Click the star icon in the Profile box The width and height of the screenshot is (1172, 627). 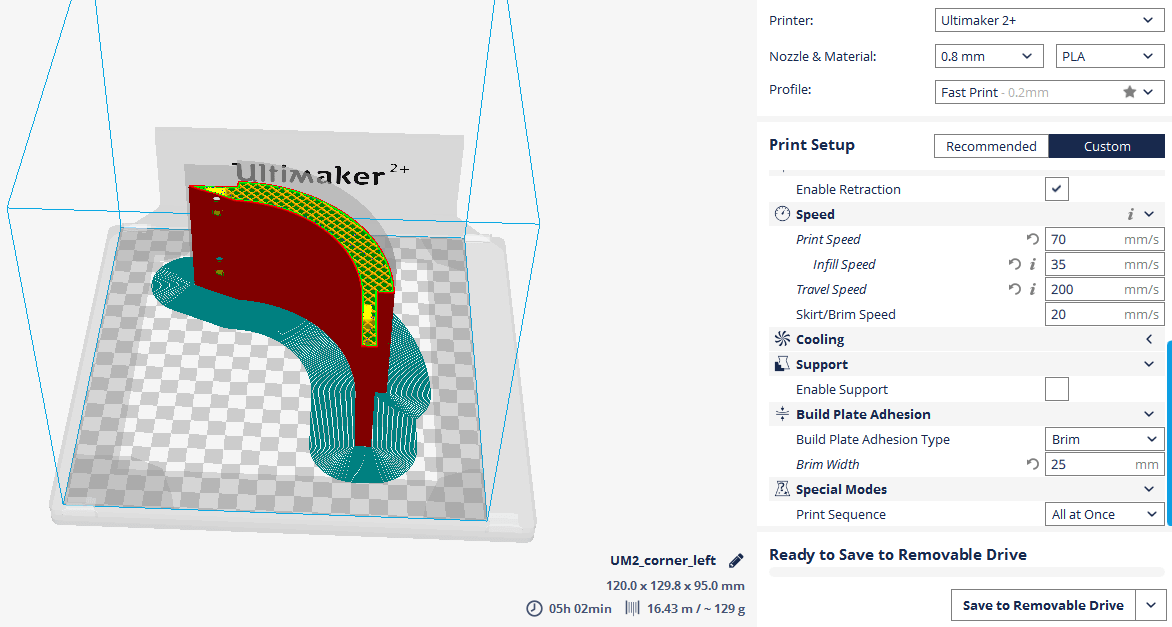[x=1129, y=92]
